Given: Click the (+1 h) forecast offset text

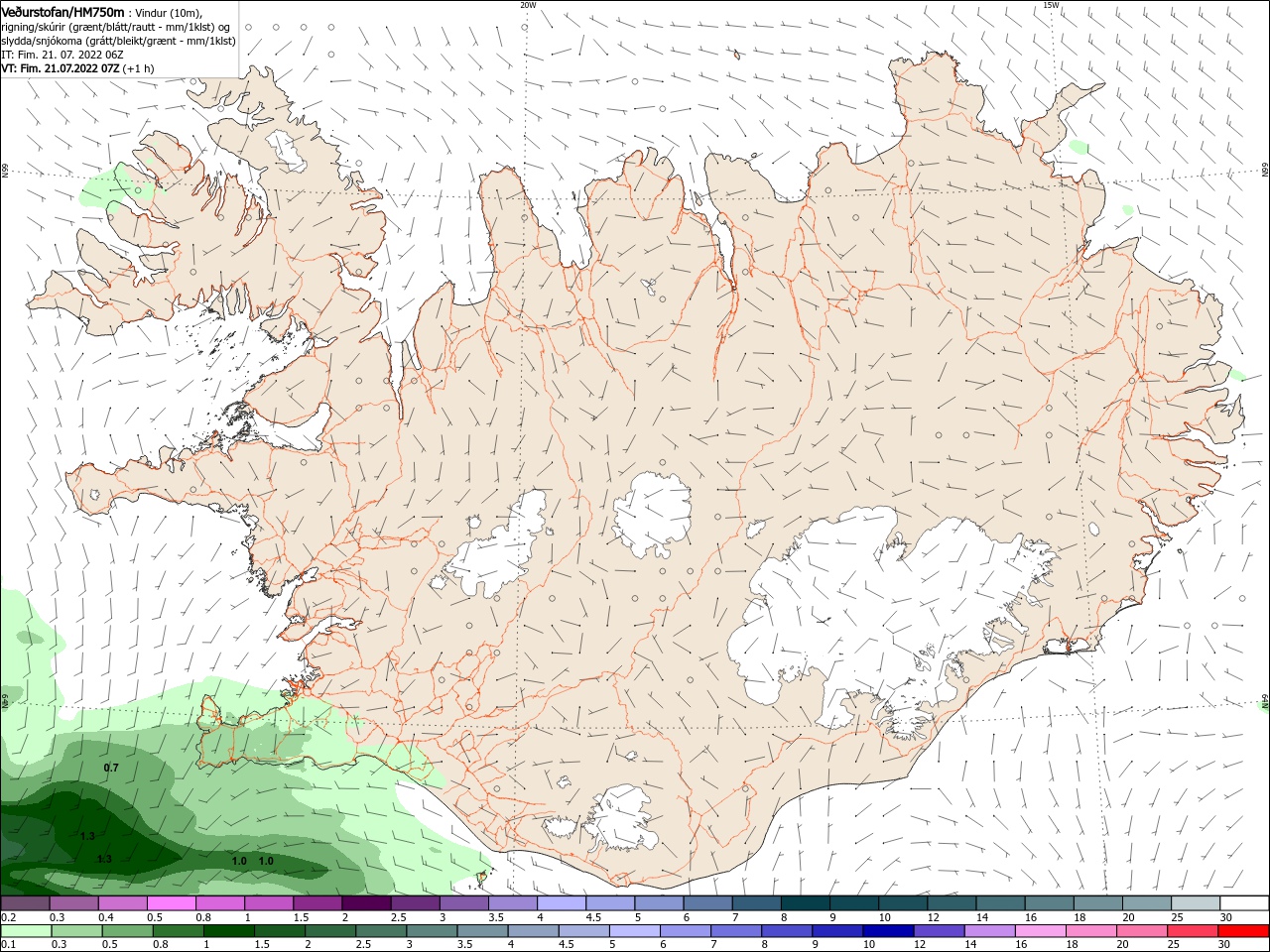Looking at the screenshot, I should (139, 68).
